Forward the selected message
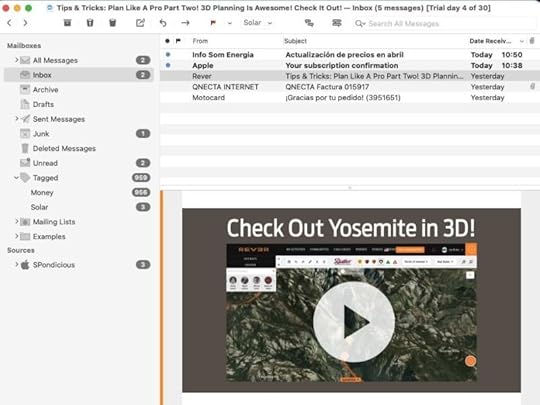 [x=185, y=23]
